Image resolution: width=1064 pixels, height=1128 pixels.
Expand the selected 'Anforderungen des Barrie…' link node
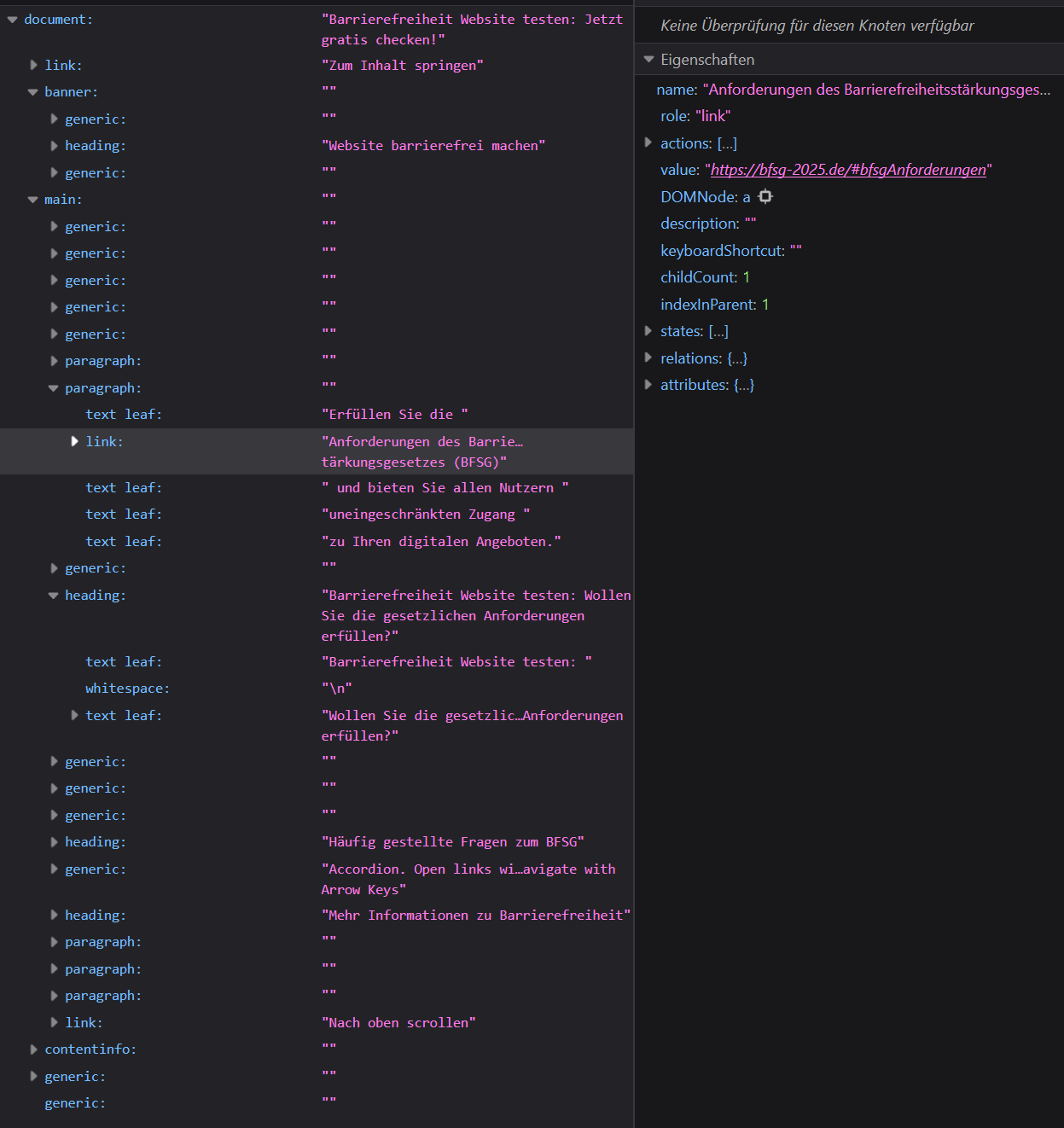click(x=74, y=441)
